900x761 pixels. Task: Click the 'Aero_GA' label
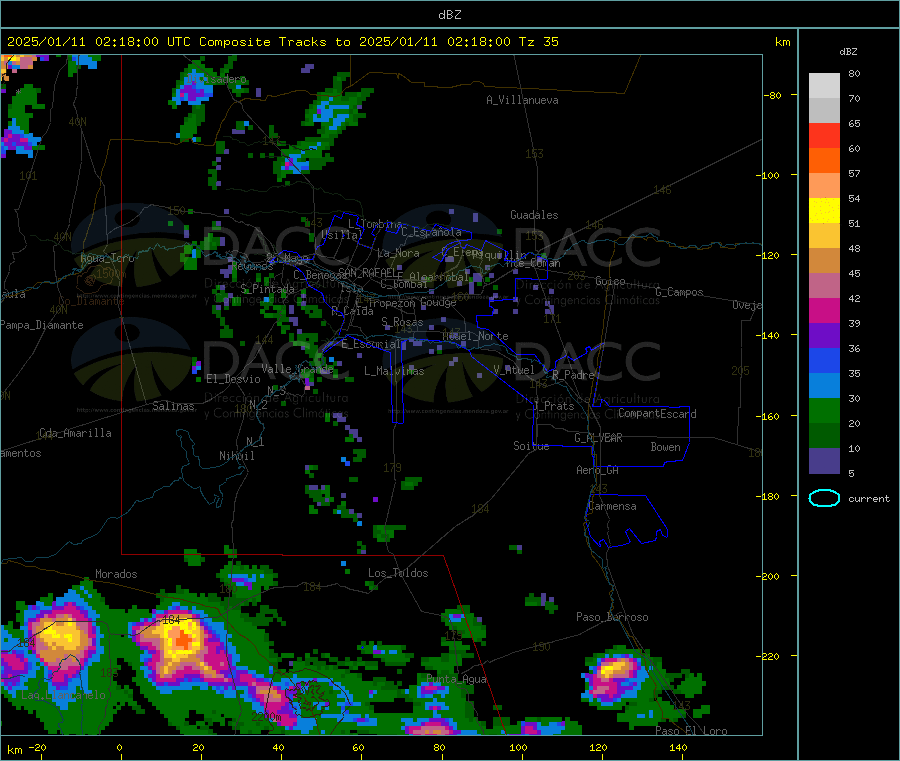point(597,470)
